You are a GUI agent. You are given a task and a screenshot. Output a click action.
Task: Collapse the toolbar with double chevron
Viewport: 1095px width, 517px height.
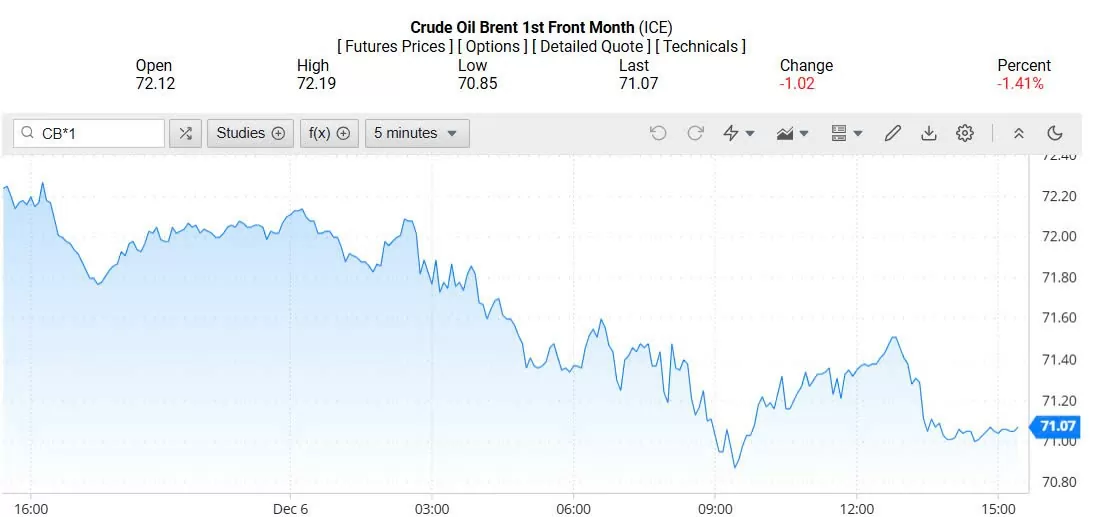(1019, 133)
